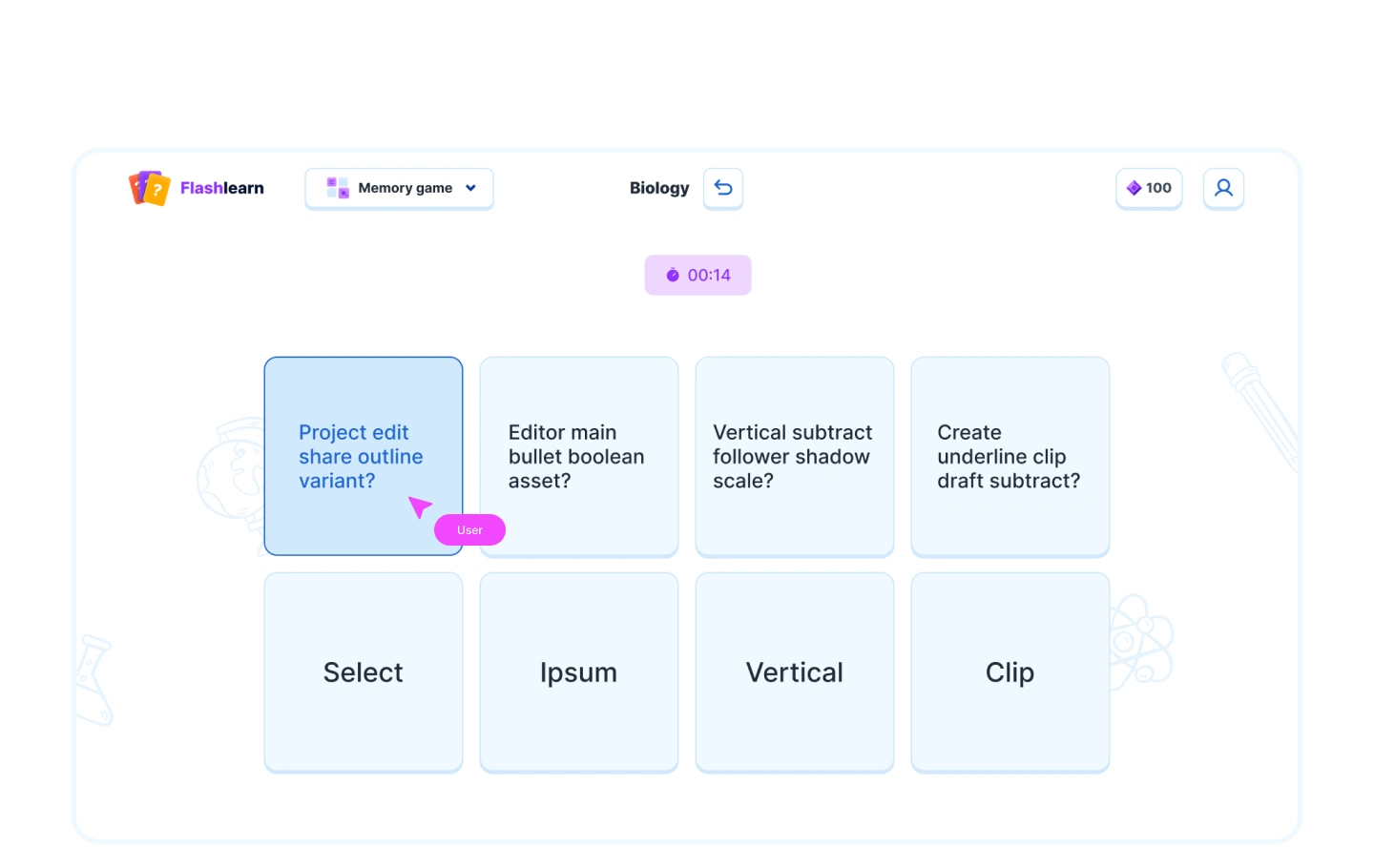Click the back arrow button beside Biology

pyautogui.click(x=723, y=188)
